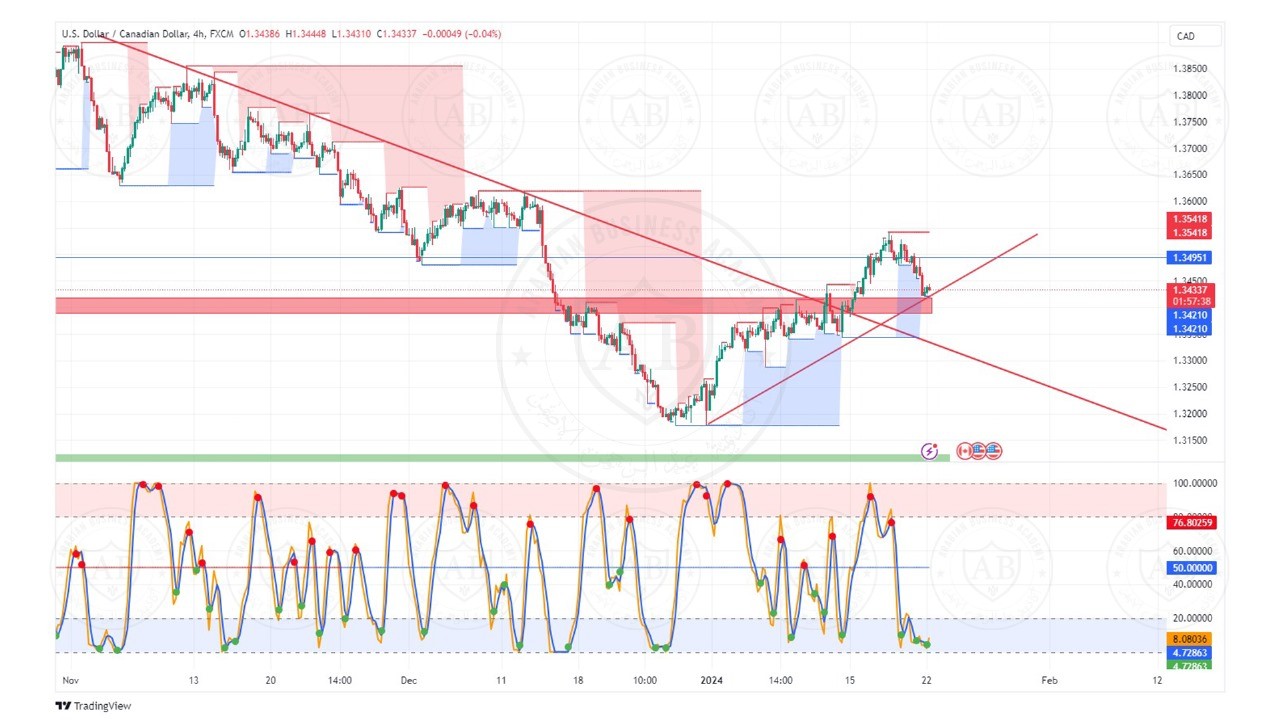Image resolution: width=1280 pixels, height=720 pixels.
Task: Click the rightmost US flag event icon
Action: (993, 451)
